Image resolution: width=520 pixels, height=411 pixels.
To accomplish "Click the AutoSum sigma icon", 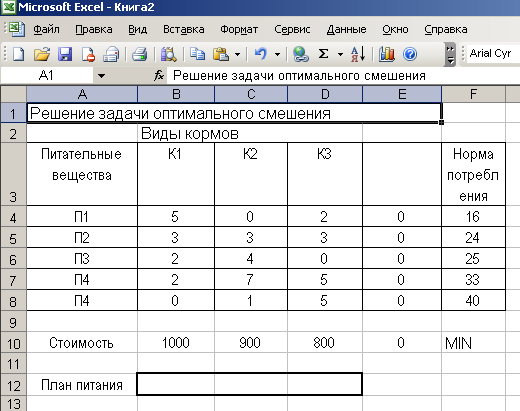I will tap(323, 54).
